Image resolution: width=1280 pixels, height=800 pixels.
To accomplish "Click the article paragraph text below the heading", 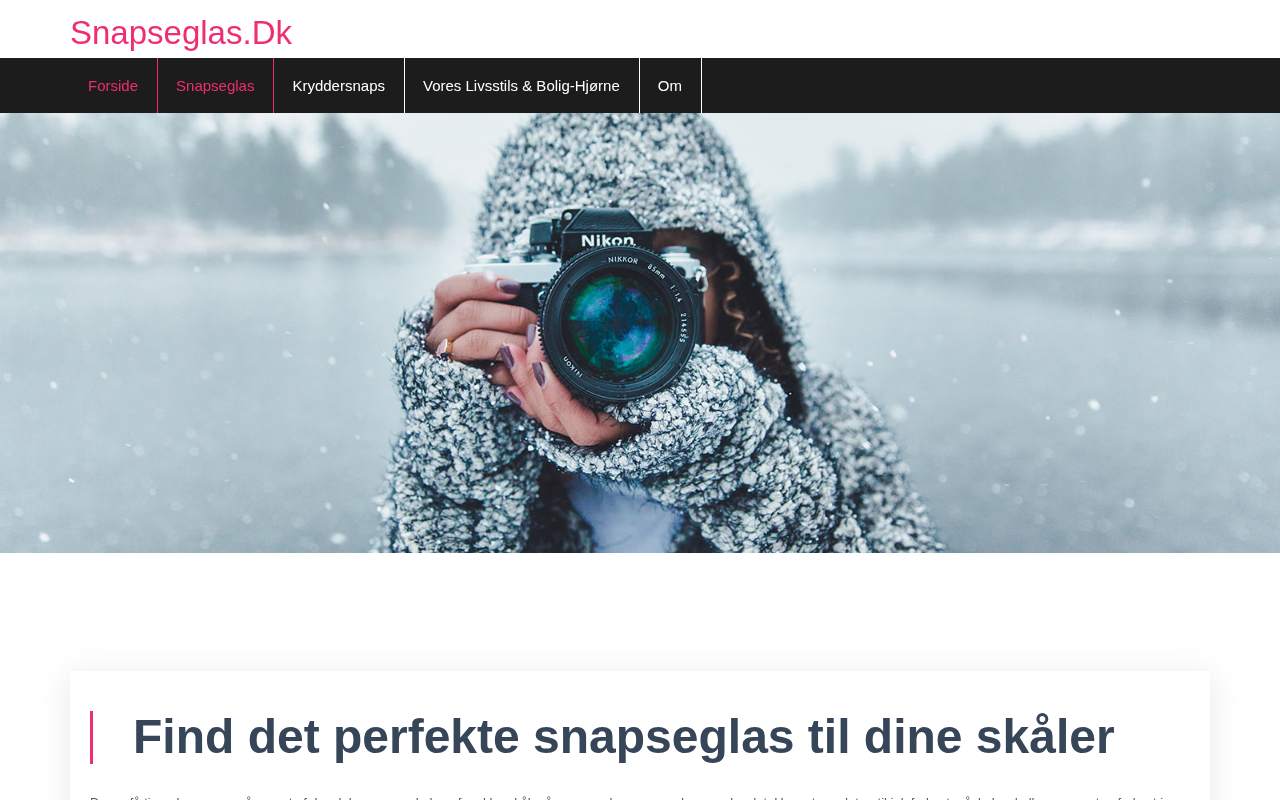I will [x=640, y=797].
